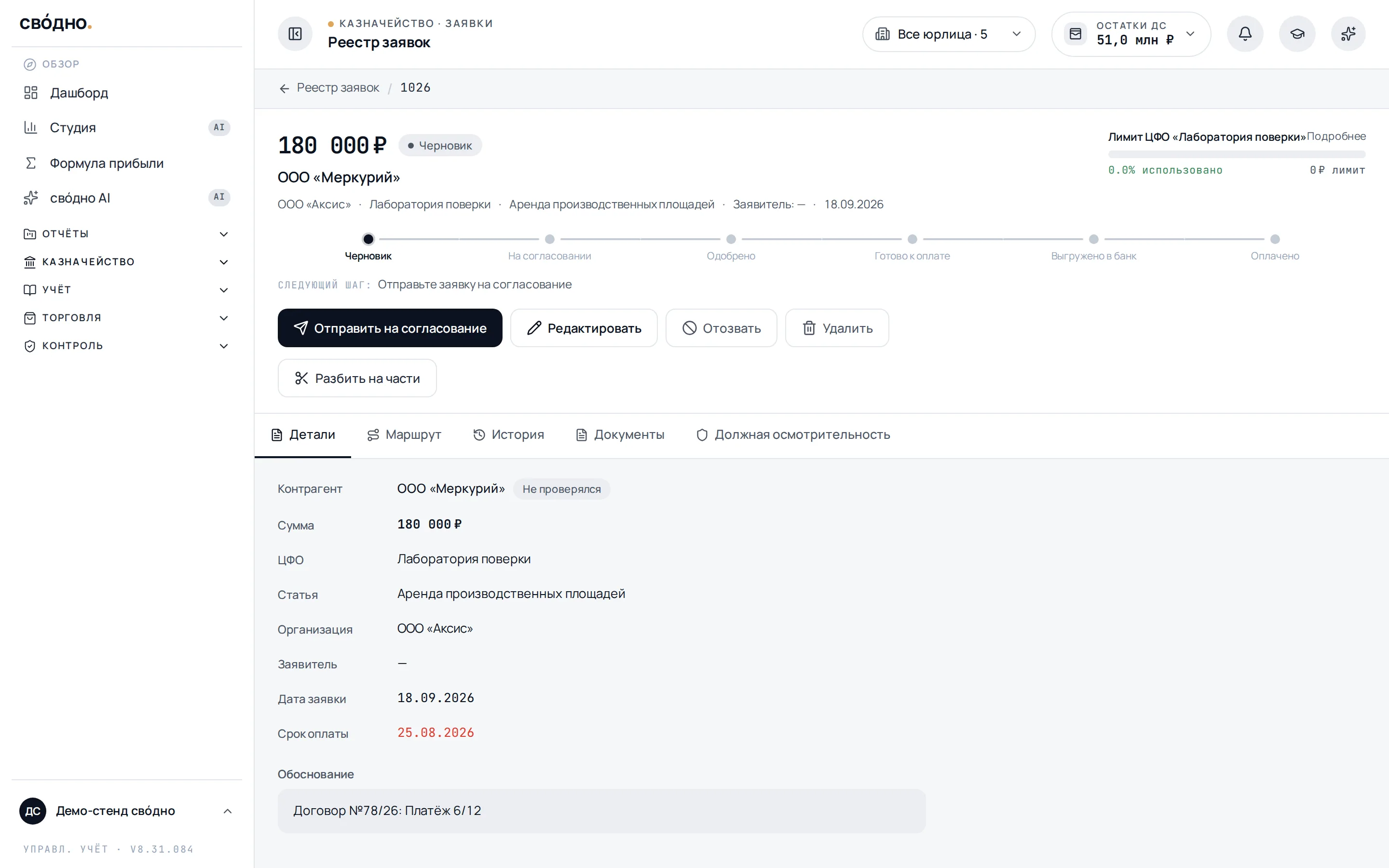Click the Черновик status badge
Image resolution: width=1389 pixels, height=868 pixels.
point(440,145)
